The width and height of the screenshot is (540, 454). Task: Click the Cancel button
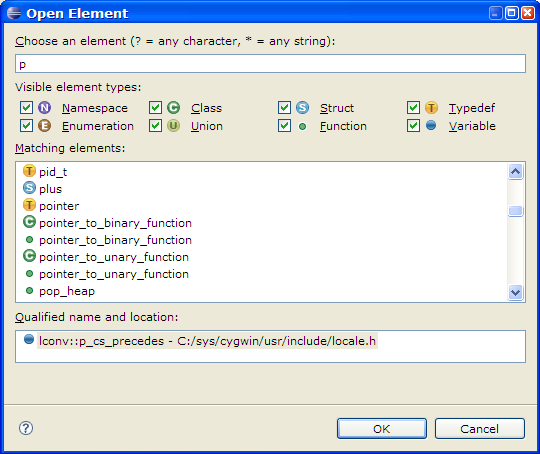tap(480, 429)
